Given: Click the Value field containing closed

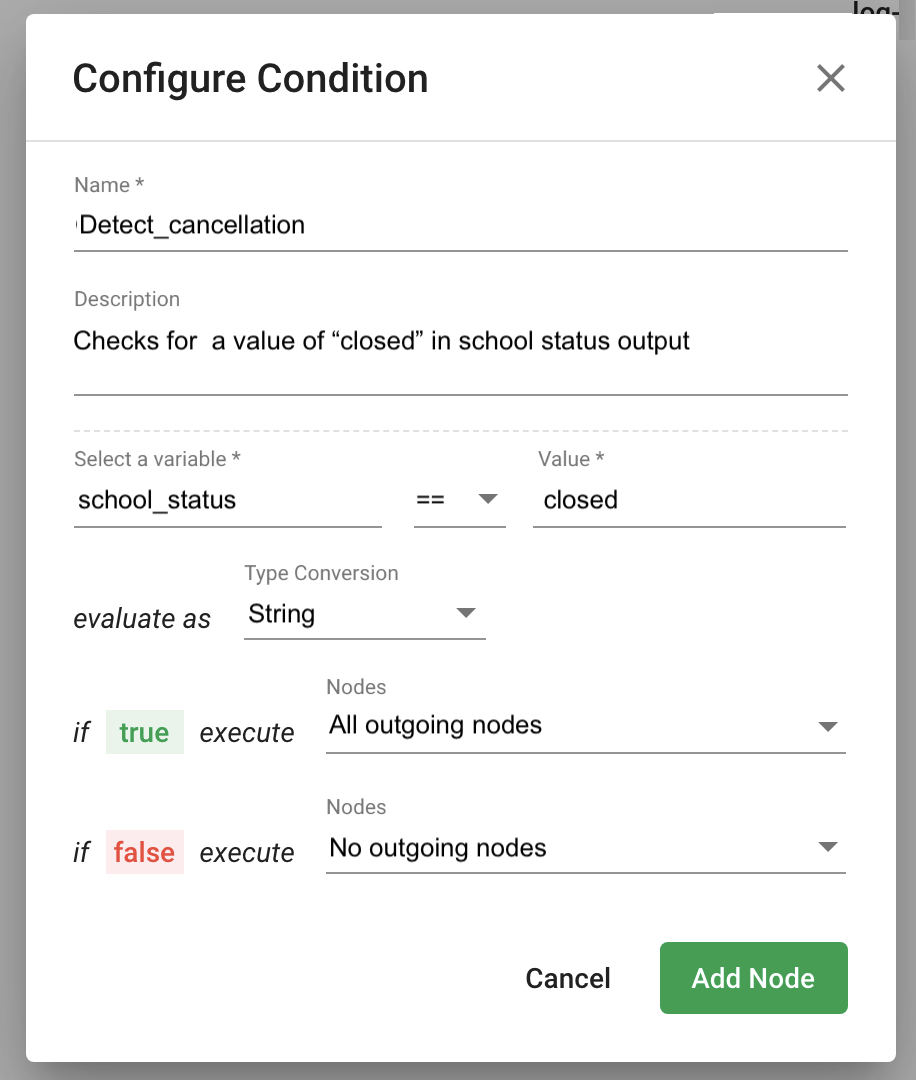Looking at the screenshot, I should click(690, 500).
